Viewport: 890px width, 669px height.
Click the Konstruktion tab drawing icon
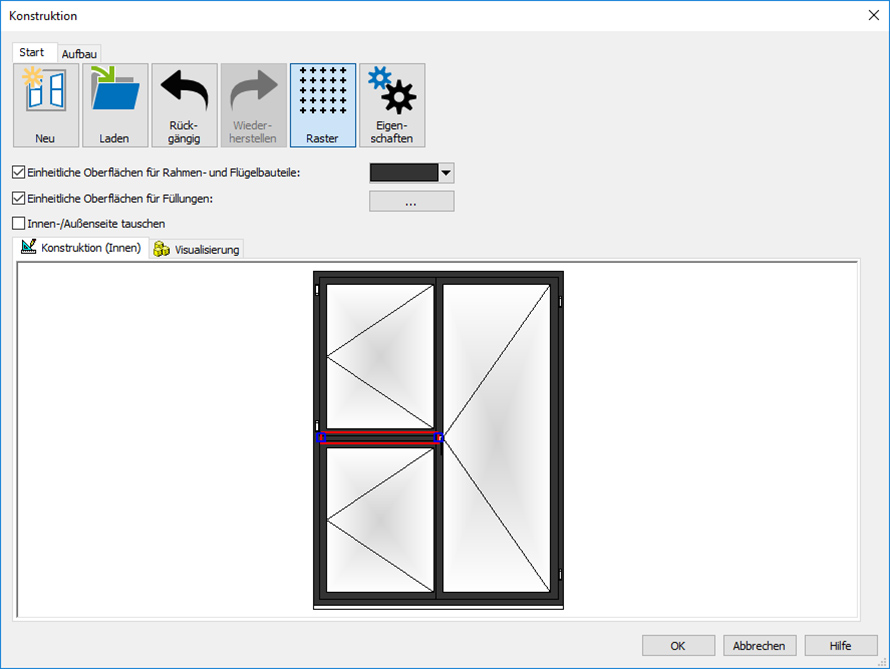[x=28, y=246]
